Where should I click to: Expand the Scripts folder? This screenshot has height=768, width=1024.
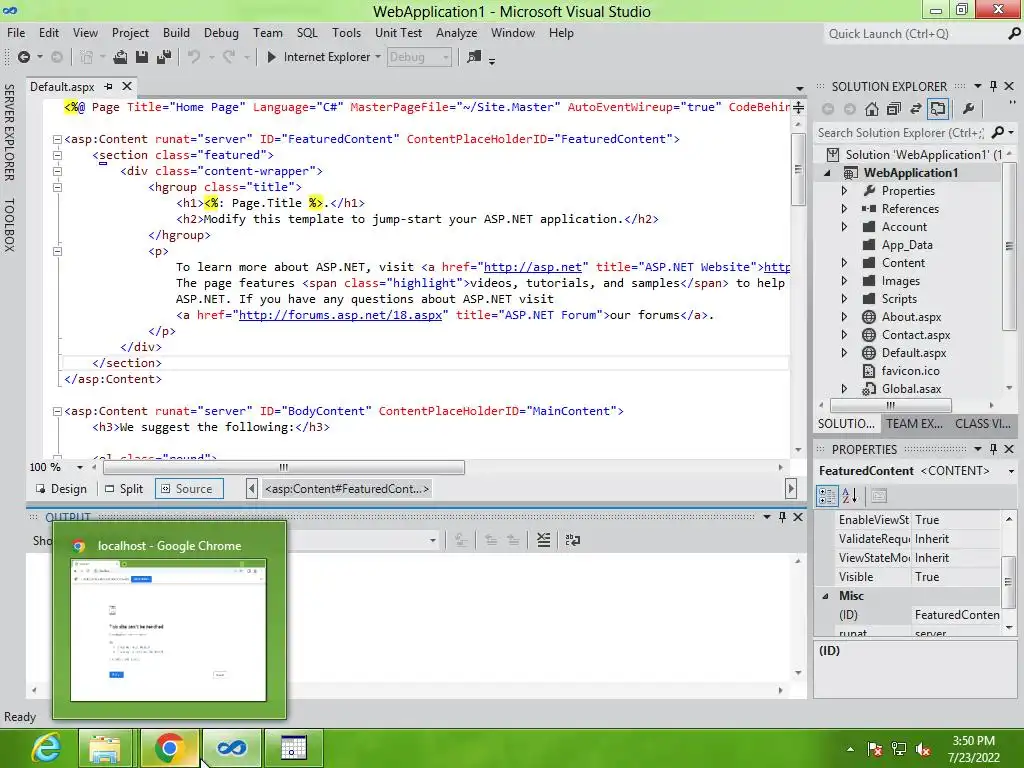844,298
